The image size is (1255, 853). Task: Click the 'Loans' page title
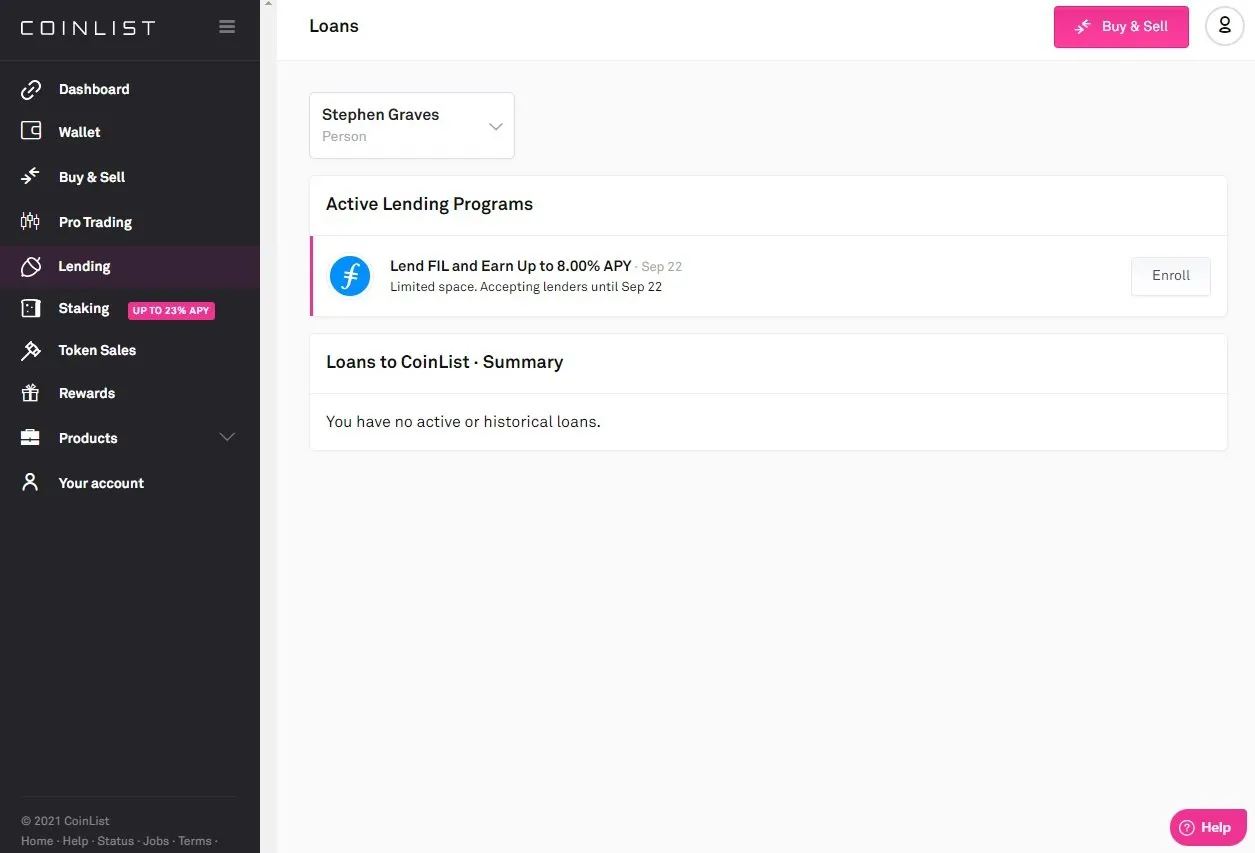(334, 27)
